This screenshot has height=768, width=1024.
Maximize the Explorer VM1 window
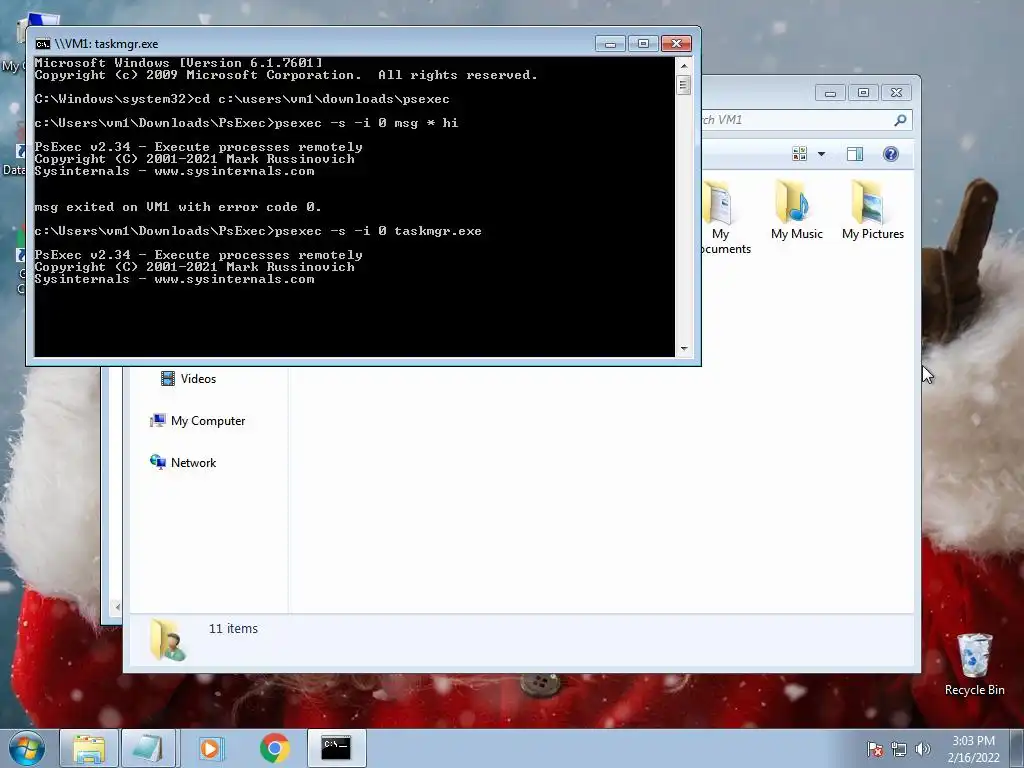863,93
